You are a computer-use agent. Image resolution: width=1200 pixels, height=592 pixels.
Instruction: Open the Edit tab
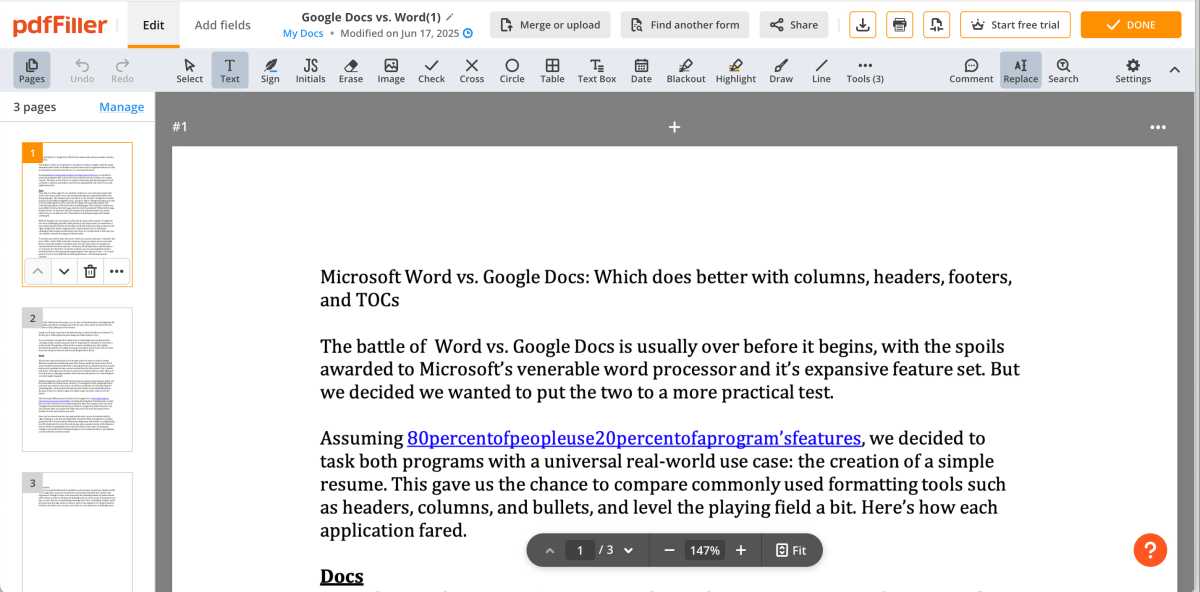(153, 25)
